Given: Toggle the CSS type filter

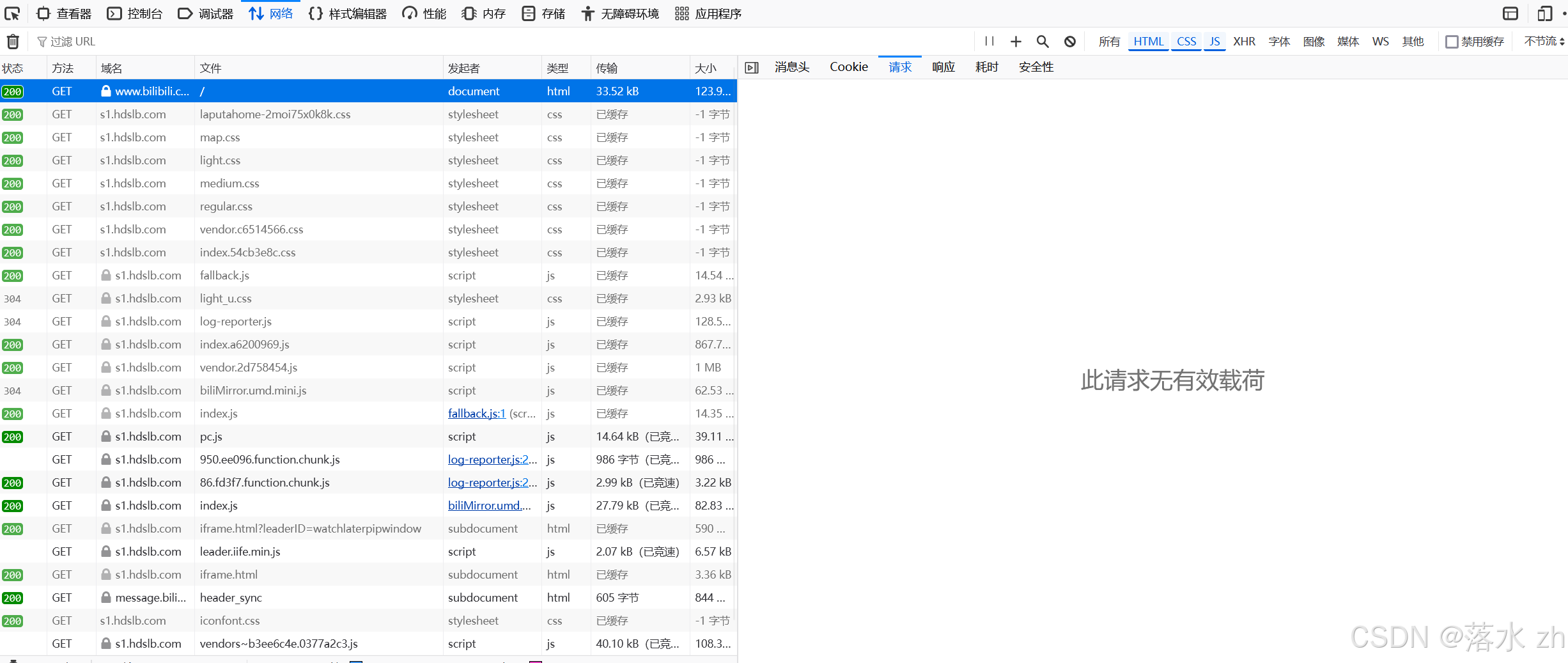Looking at the screenshot, I should (1186, 42).
